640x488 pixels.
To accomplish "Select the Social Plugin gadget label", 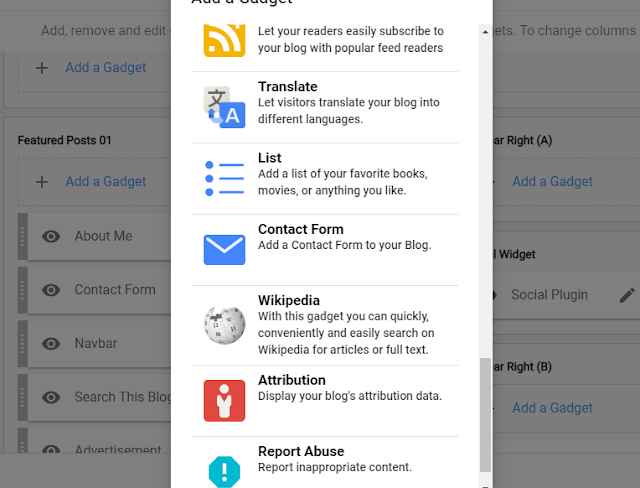I will (549, 295).
